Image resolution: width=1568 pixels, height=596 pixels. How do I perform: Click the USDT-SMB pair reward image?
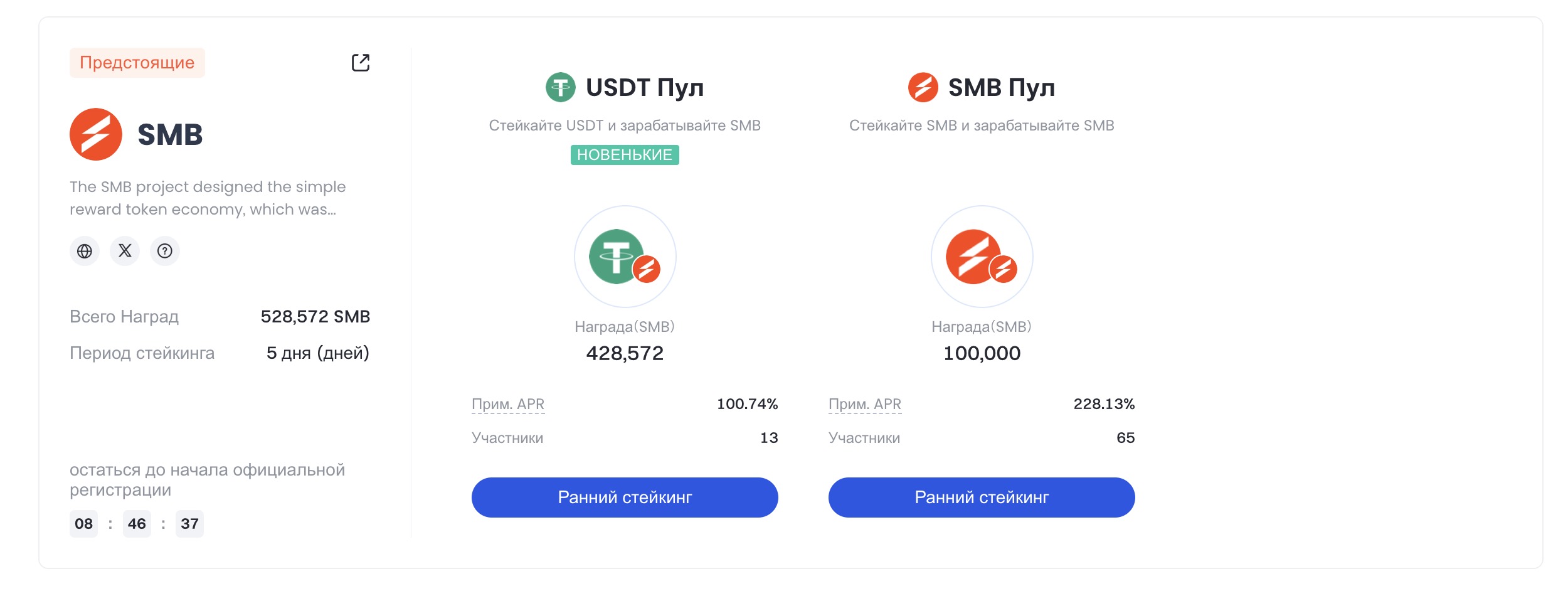coord(625,257)
